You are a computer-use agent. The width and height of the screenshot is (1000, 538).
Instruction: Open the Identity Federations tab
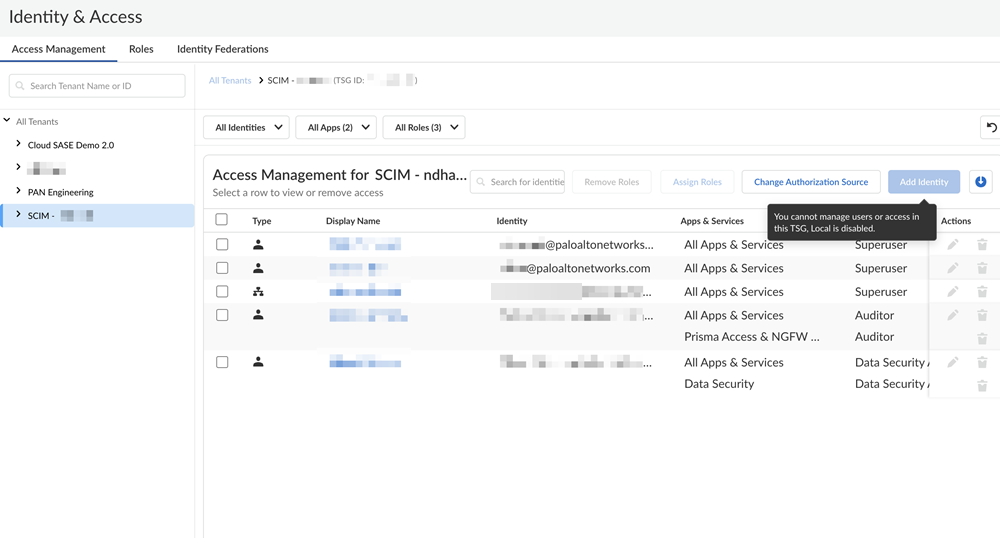(222, 49)
